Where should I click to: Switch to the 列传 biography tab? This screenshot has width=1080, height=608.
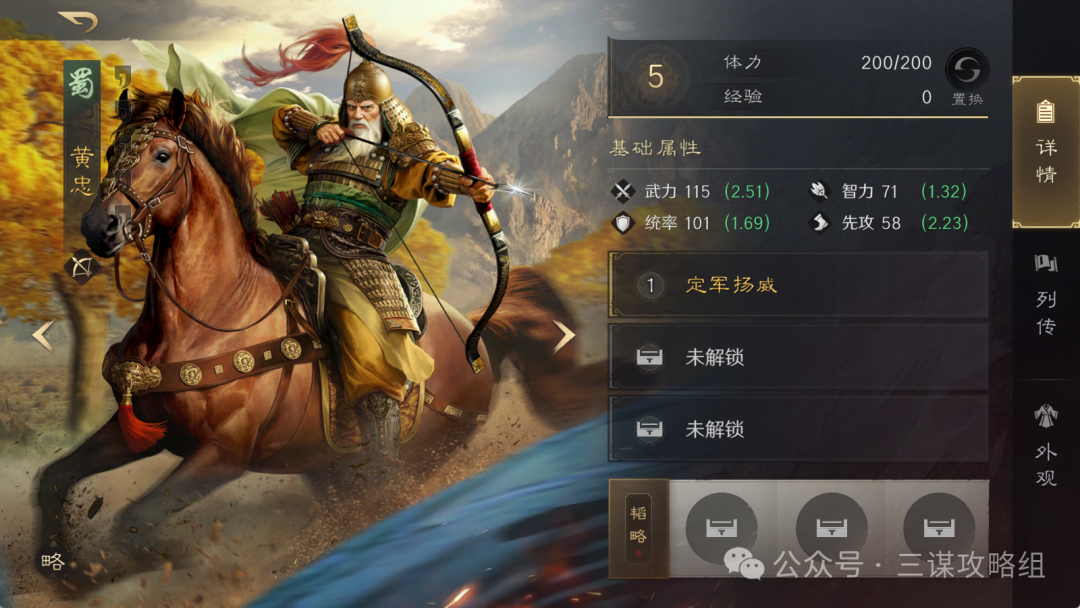tap(1046, 295)
